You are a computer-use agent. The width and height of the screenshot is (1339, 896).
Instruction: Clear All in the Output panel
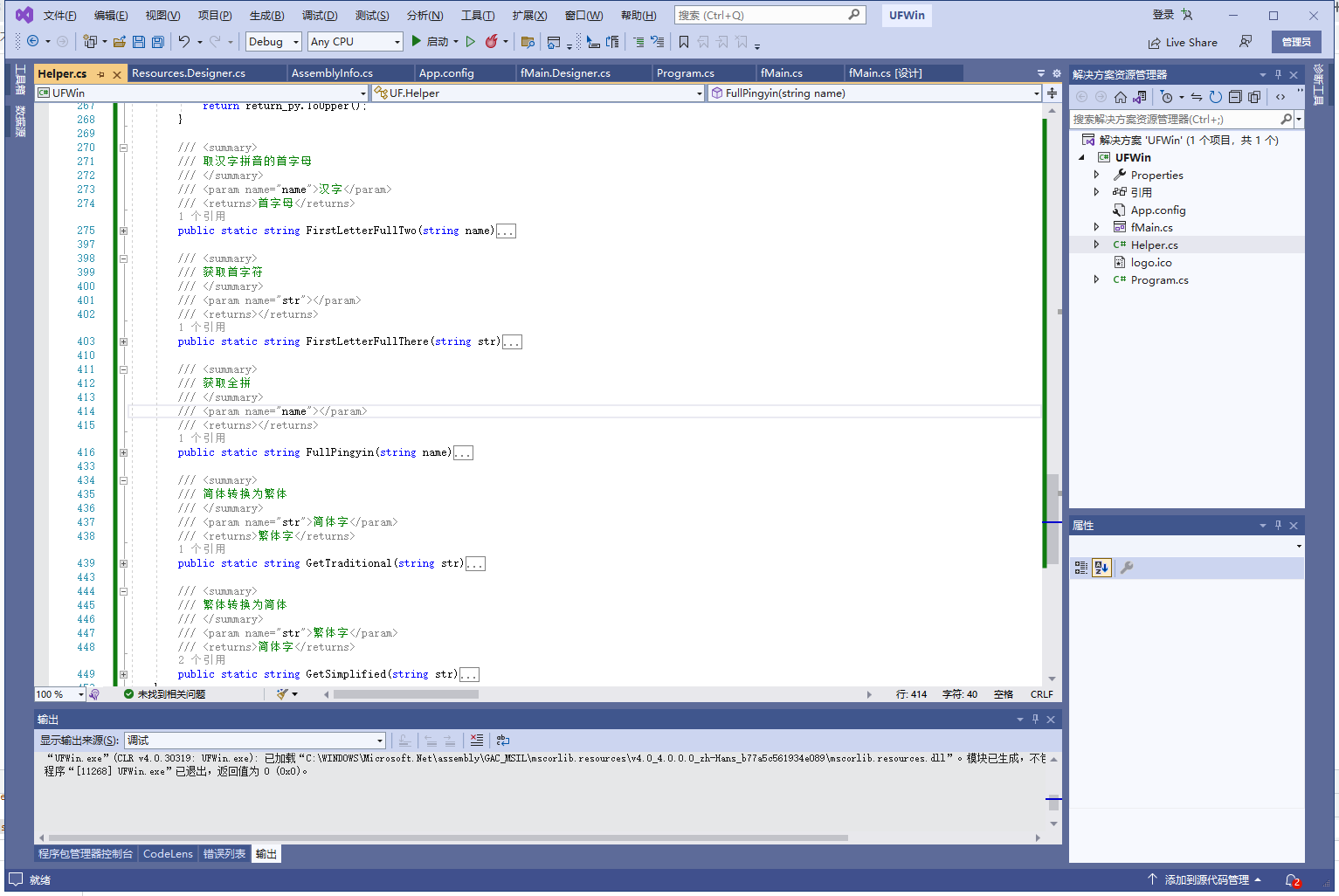click(476, 740)
